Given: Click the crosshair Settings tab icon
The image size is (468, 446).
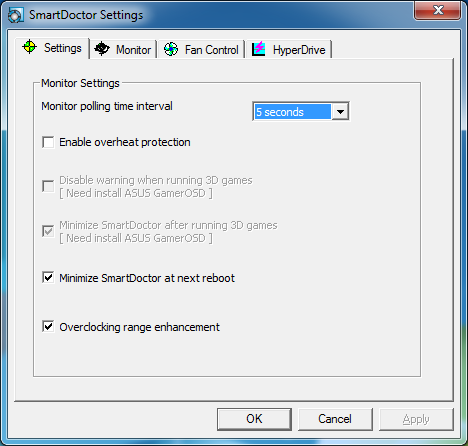Looking at the screenshot, I should pos(29,47).
